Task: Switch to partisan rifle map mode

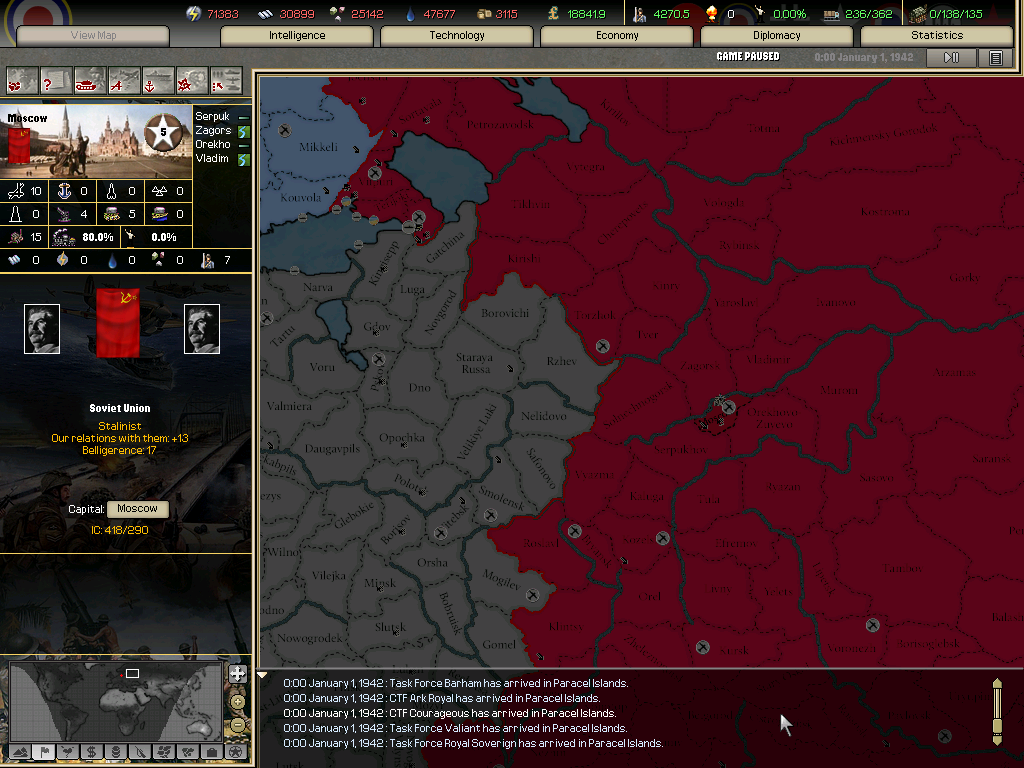Action: [x=140, y=752]
